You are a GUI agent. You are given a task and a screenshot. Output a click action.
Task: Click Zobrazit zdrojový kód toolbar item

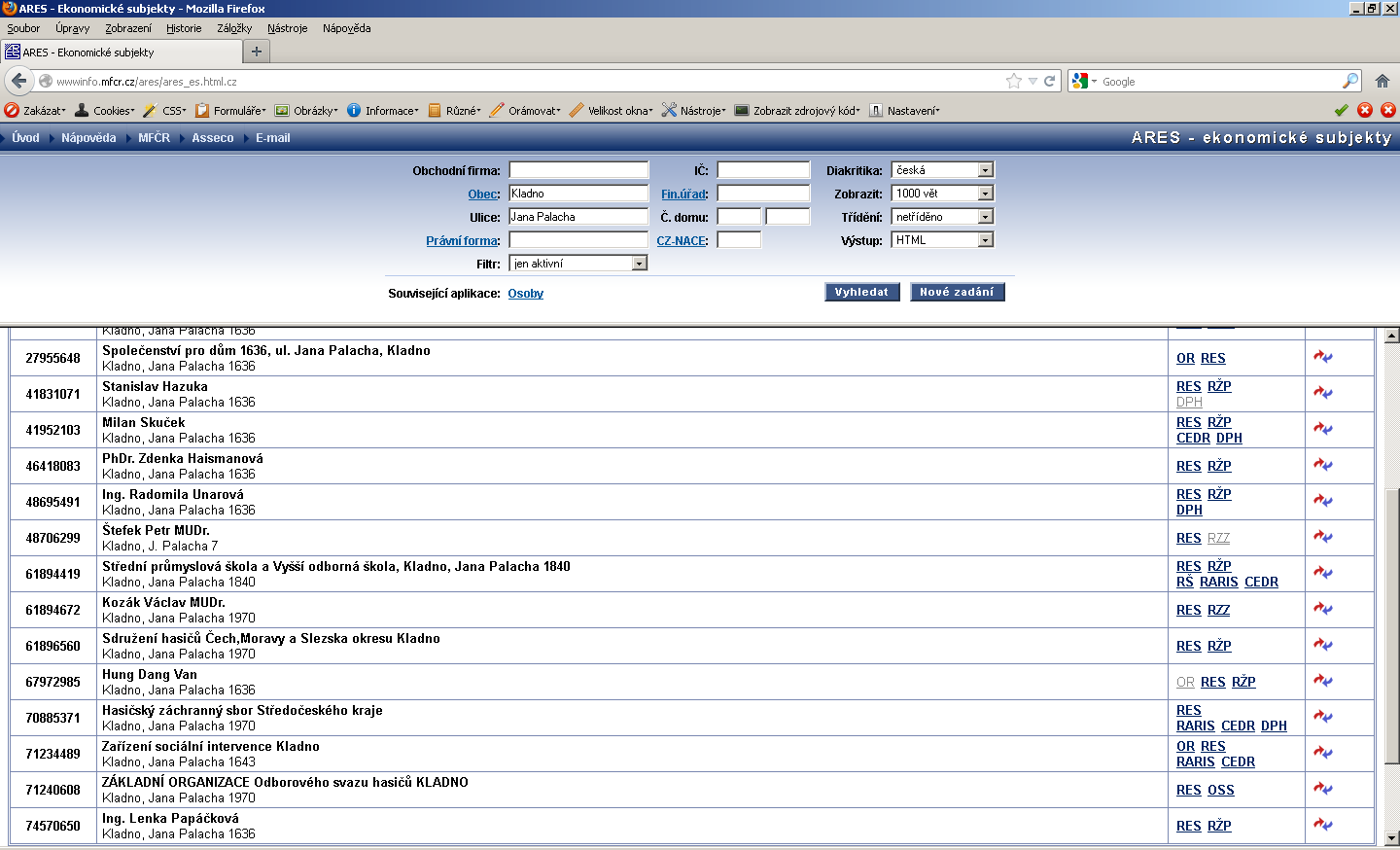[797, 111]
